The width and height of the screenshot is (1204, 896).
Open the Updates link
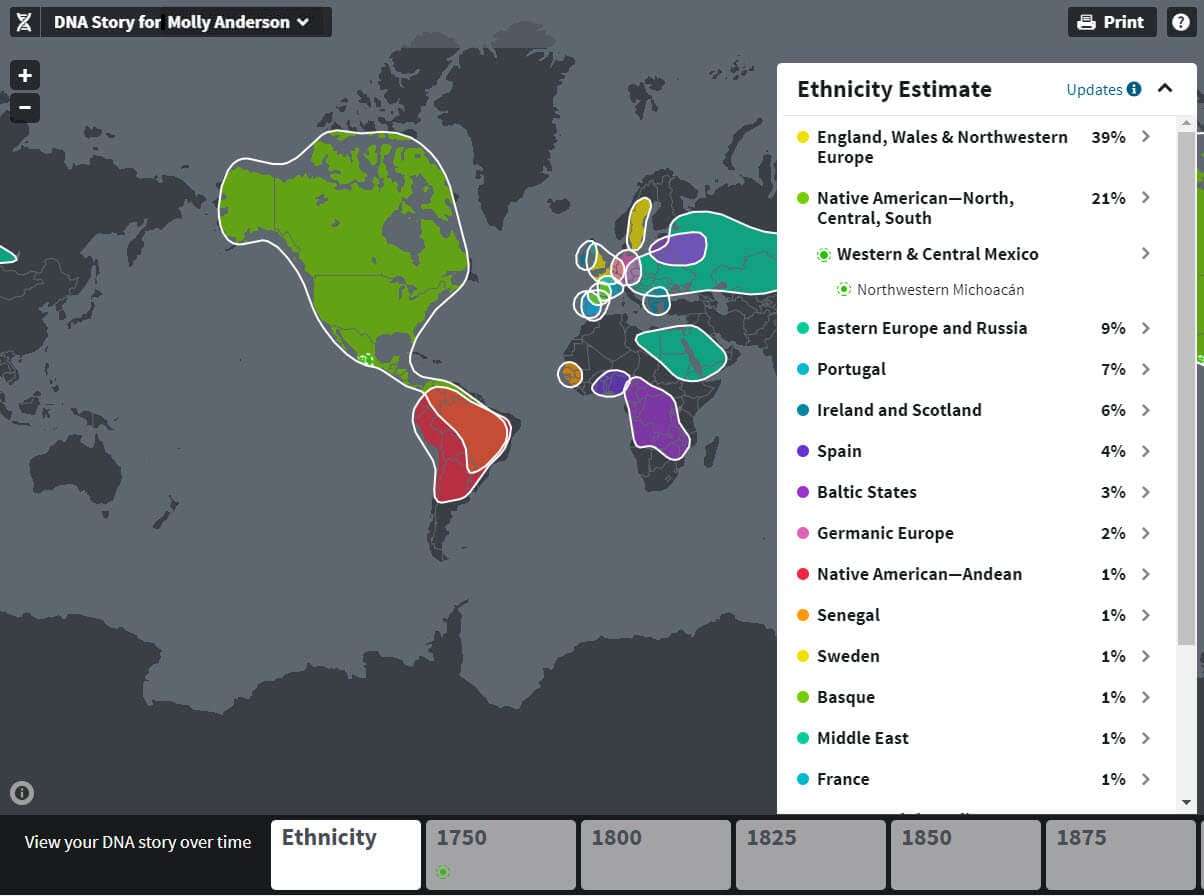[x=1094, y=89]
